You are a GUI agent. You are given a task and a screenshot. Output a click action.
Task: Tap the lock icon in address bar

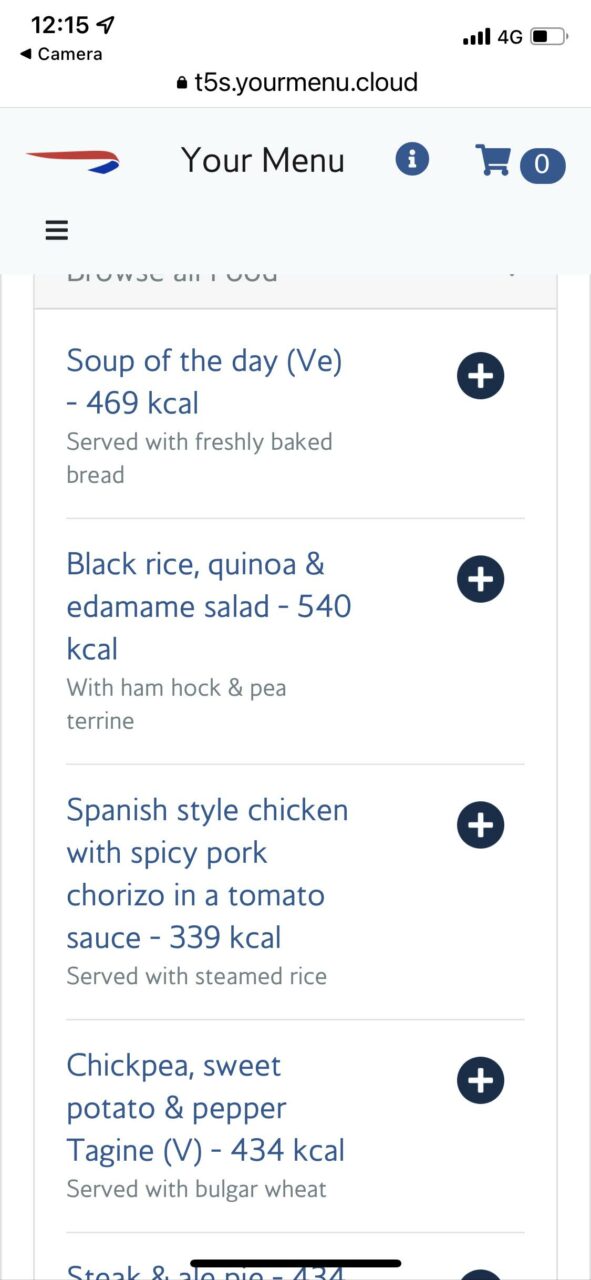tap(181, 84)
